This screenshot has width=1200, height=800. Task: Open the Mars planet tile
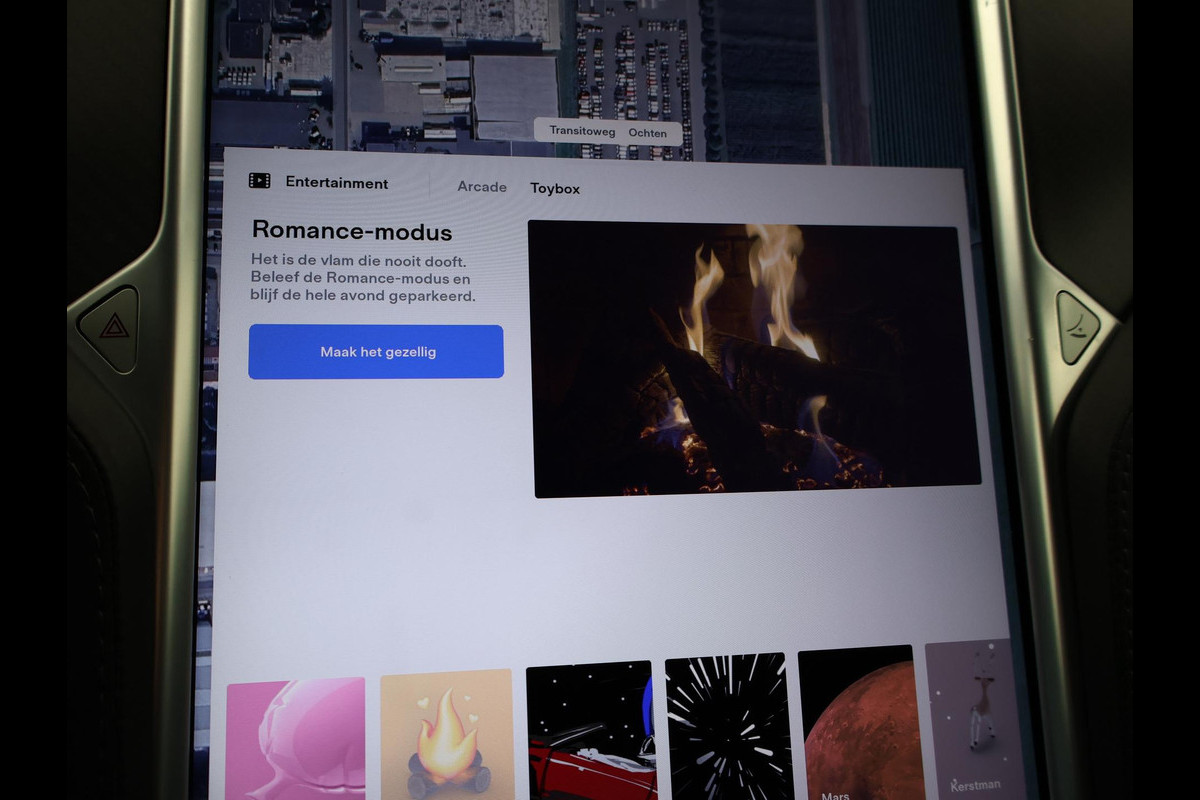coord(856,724)
